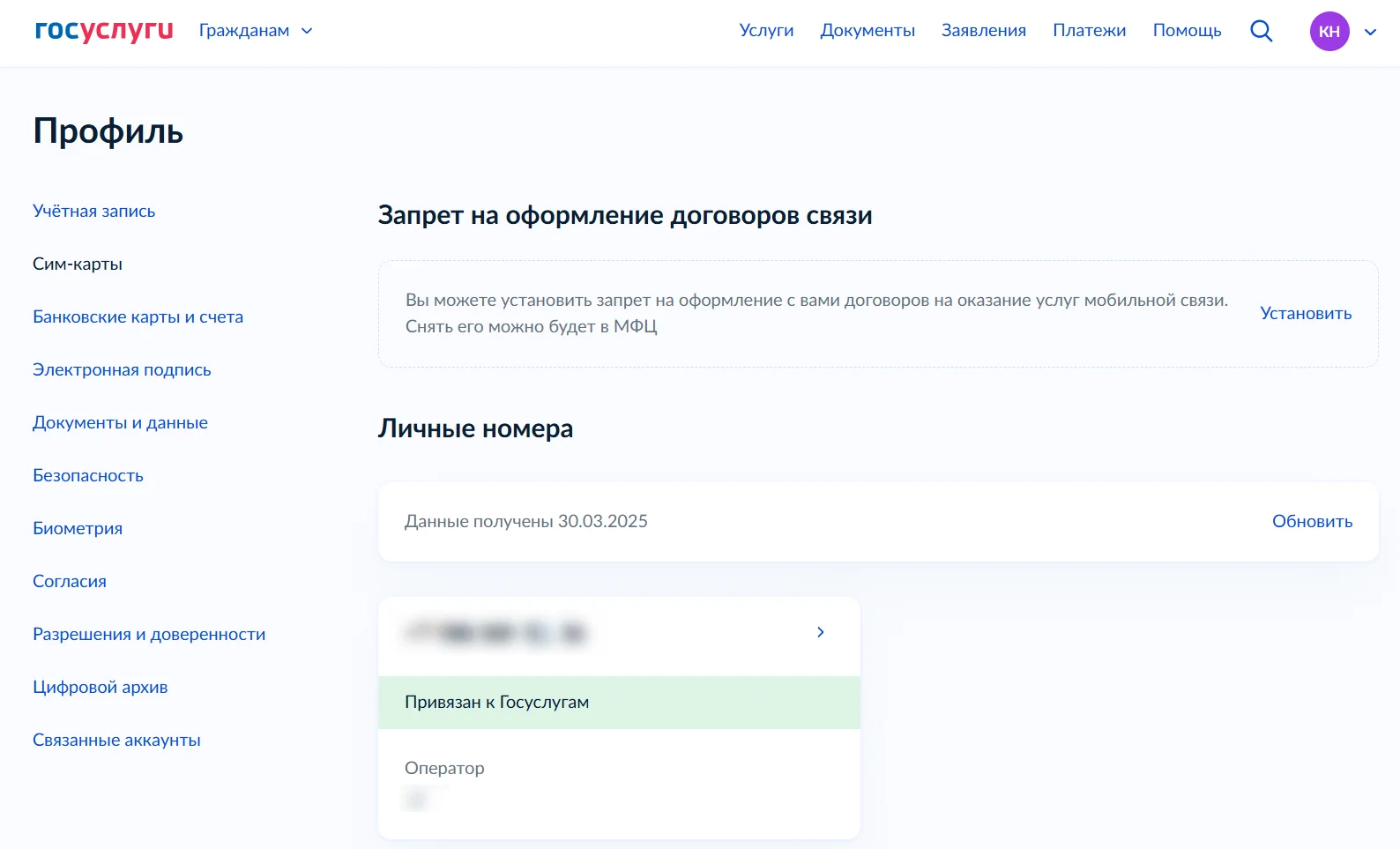This screenshot has height=849, width=1400.
Task: Open the Гражданам dropdown
Action: pyautogui.click(x=255, y=31)
